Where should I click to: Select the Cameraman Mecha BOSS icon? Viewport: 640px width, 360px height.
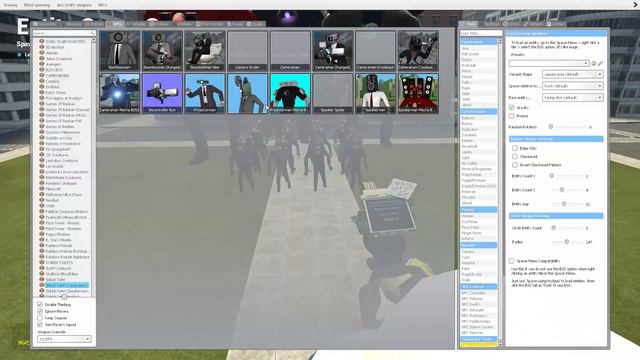(x=120, y=93)
